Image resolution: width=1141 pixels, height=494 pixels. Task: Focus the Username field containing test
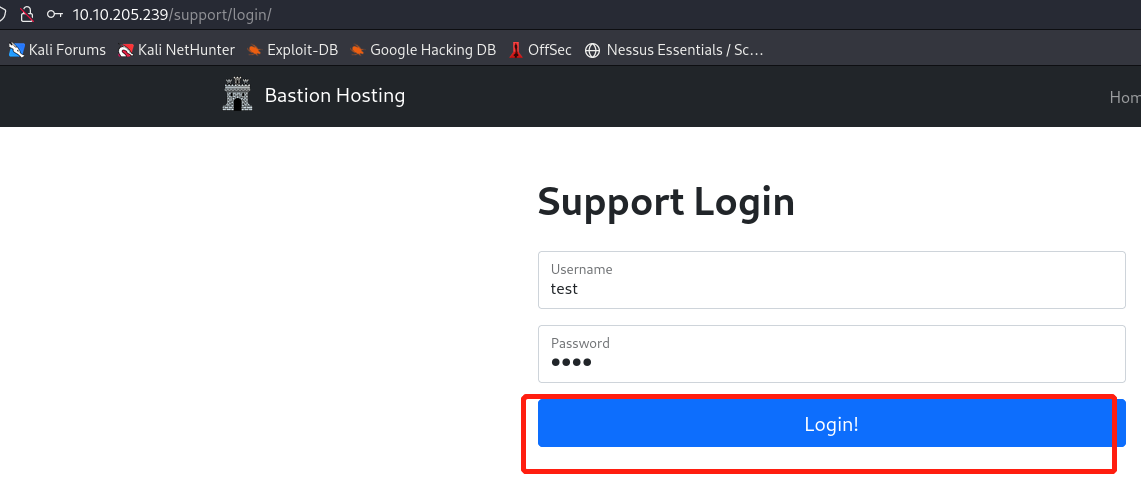[831, 289]
